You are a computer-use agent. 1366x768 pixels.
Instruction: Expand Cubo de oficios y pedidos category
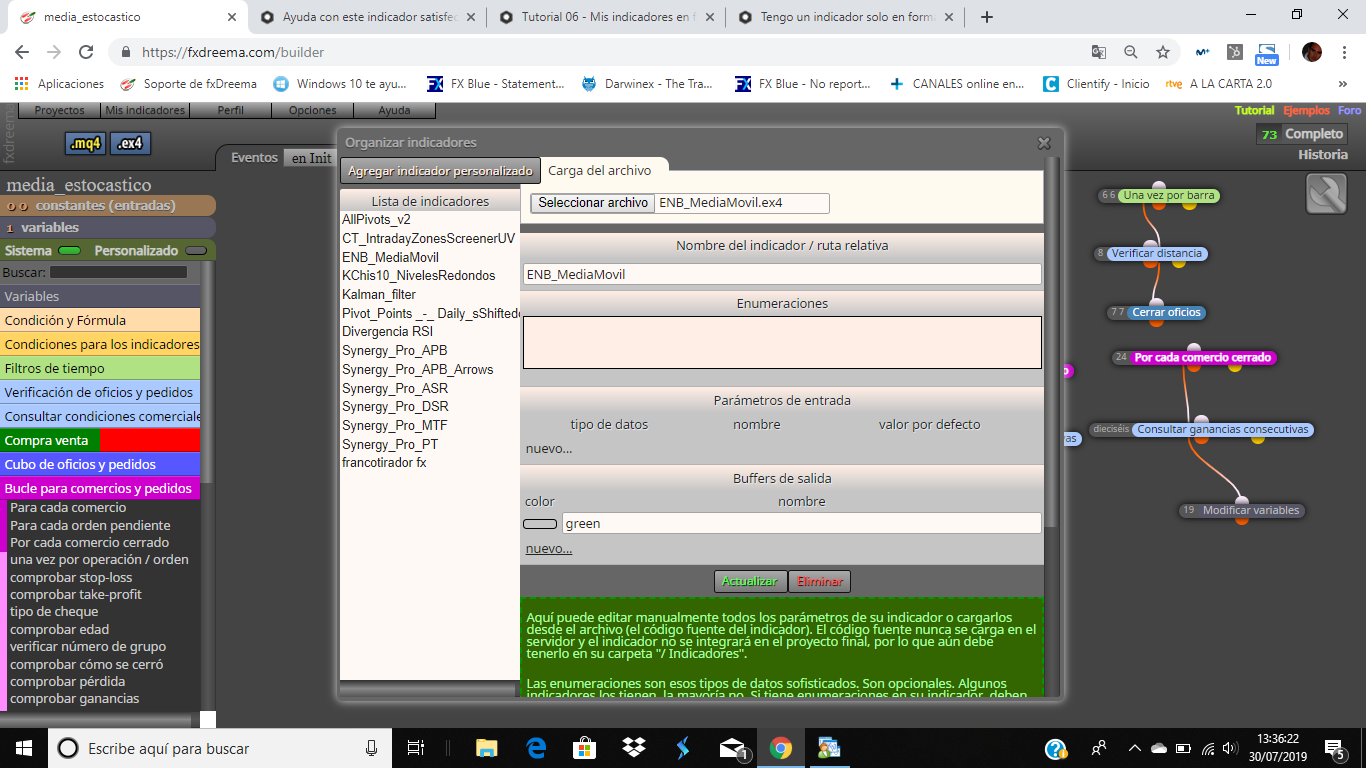100,464
